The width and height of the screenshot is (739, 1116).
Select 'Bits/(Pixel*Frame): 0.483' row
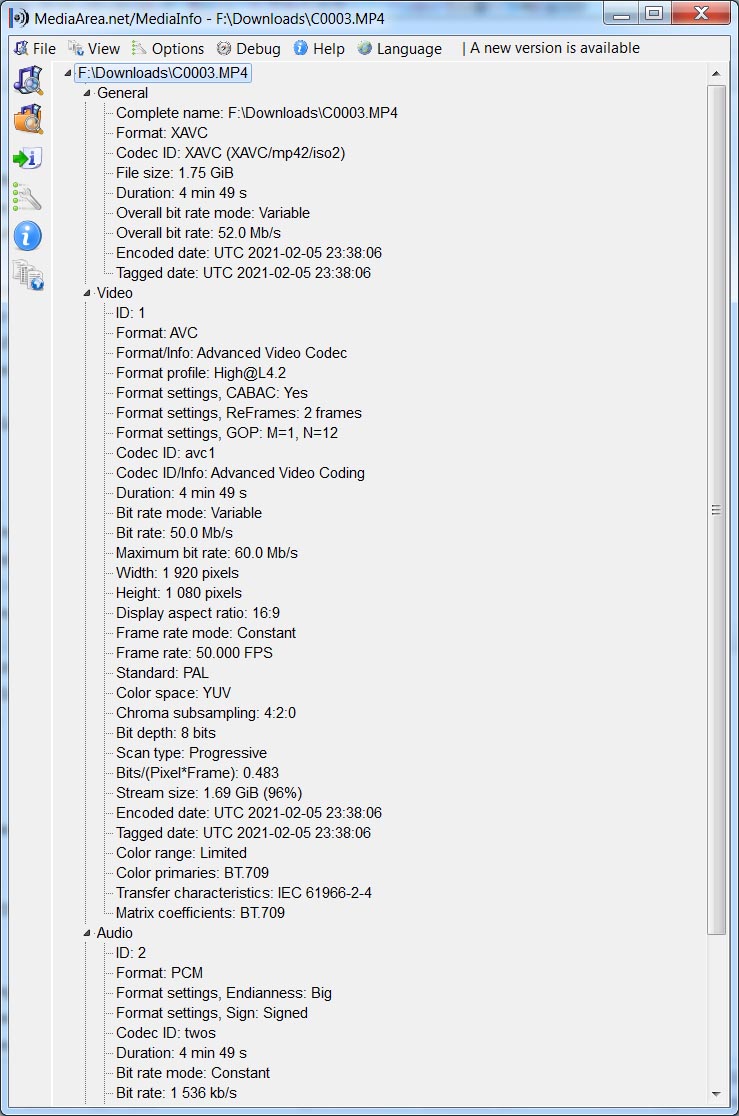coord(197,773)
